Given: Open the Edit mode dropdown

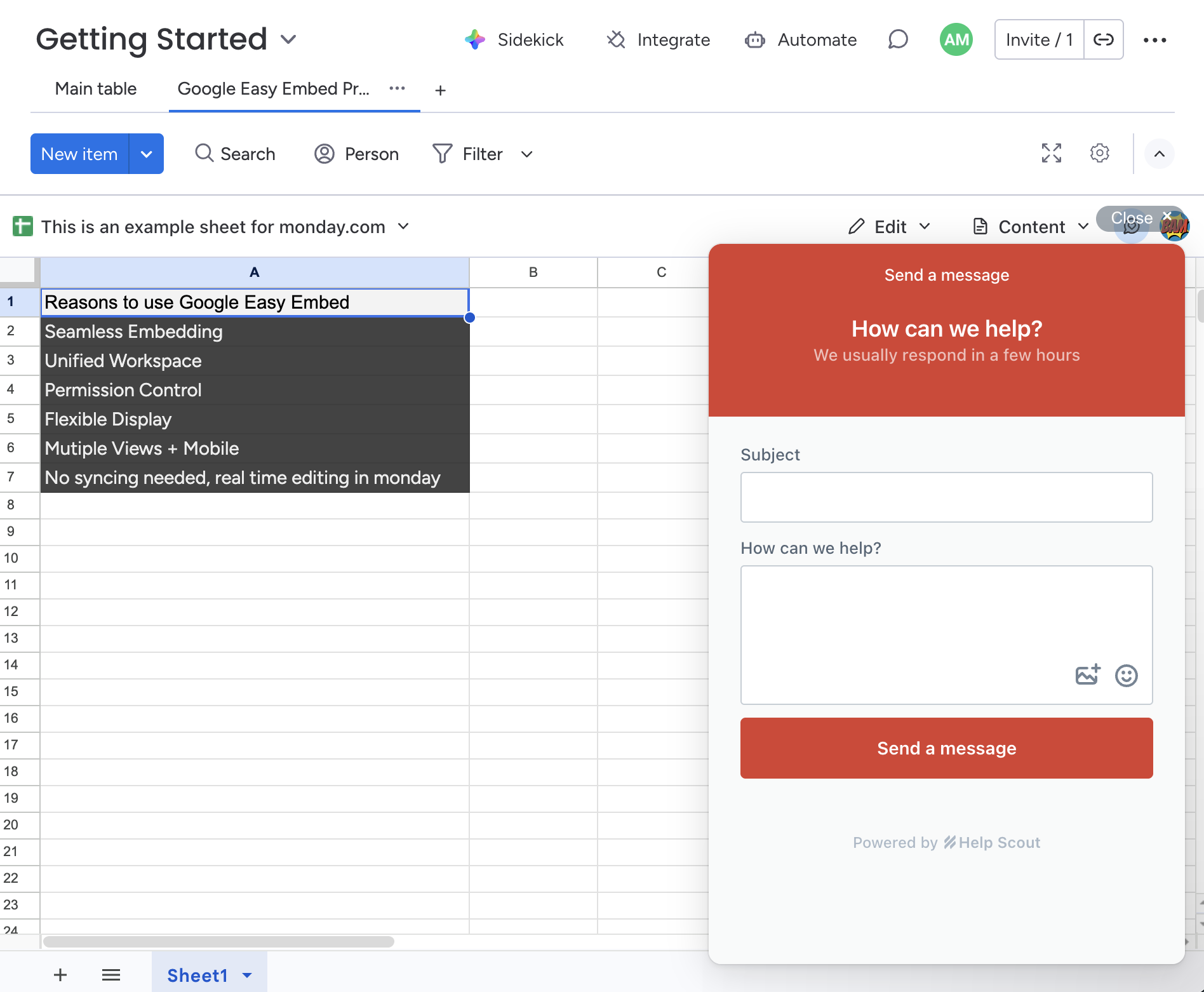Looking at the screenshot, I should pyautogui.click(x=889, y=227).
